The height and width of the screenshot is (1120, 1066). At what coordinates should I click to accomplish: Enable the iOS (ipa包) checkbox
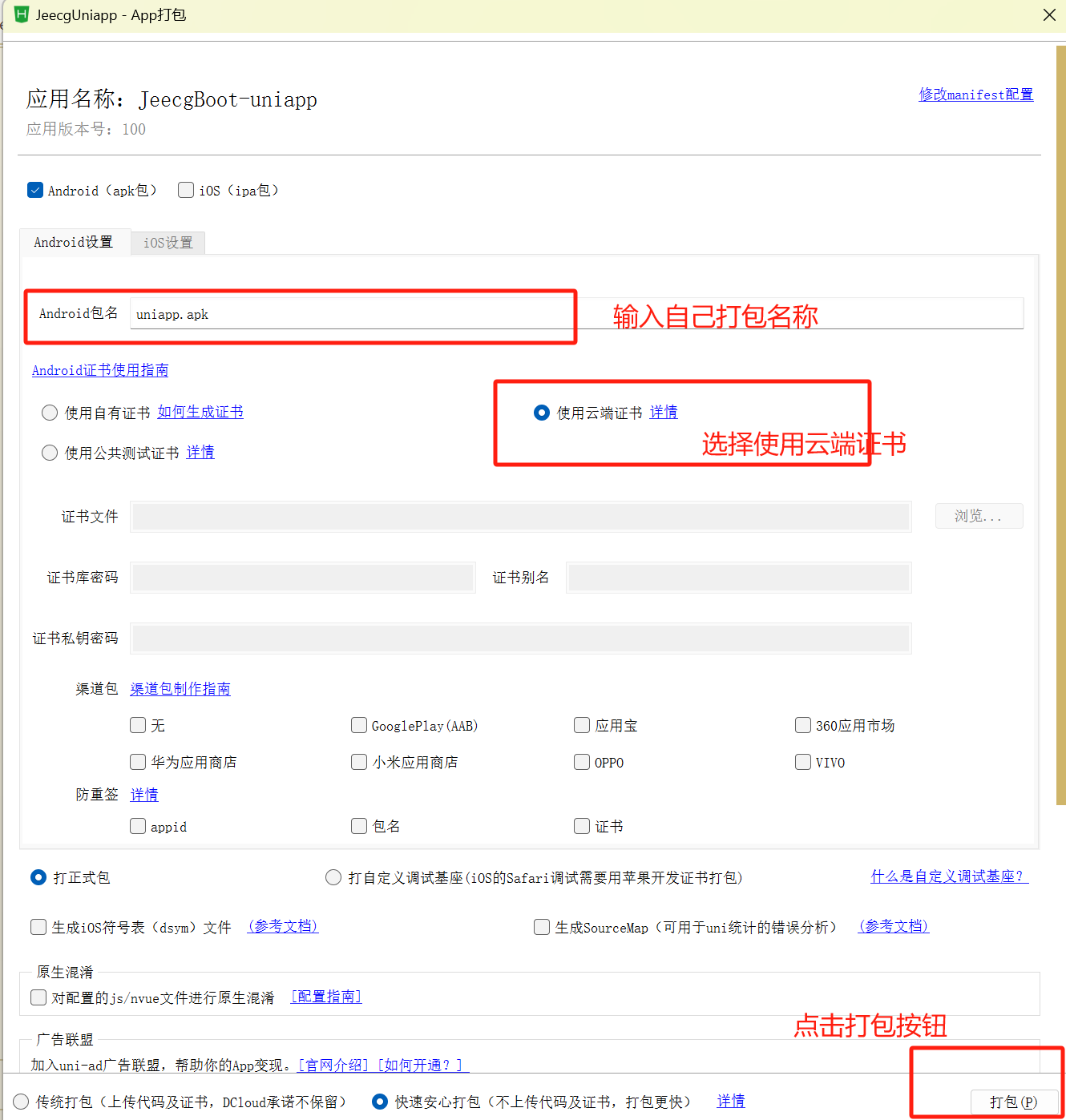click(x=186, y=190)
